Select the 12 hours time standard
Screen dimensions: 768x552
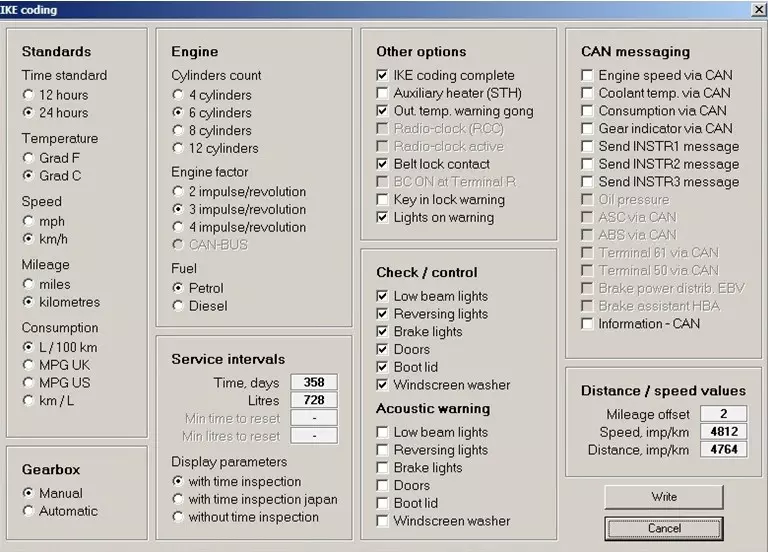pos(29,95)
